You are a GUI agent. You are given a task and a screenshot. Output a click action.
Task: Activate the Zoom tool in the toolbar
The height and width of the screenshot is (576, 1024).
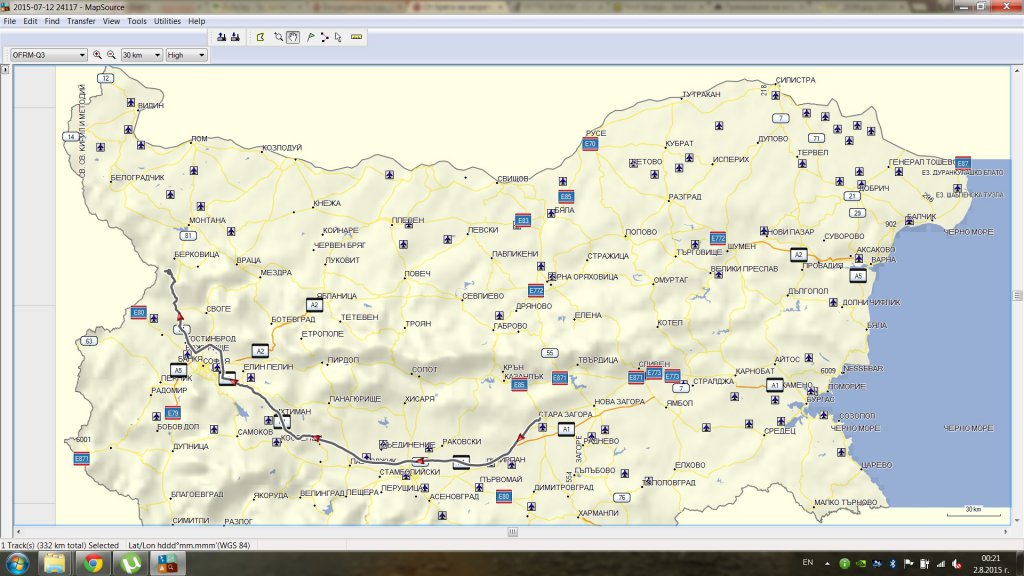click(278, 37)
